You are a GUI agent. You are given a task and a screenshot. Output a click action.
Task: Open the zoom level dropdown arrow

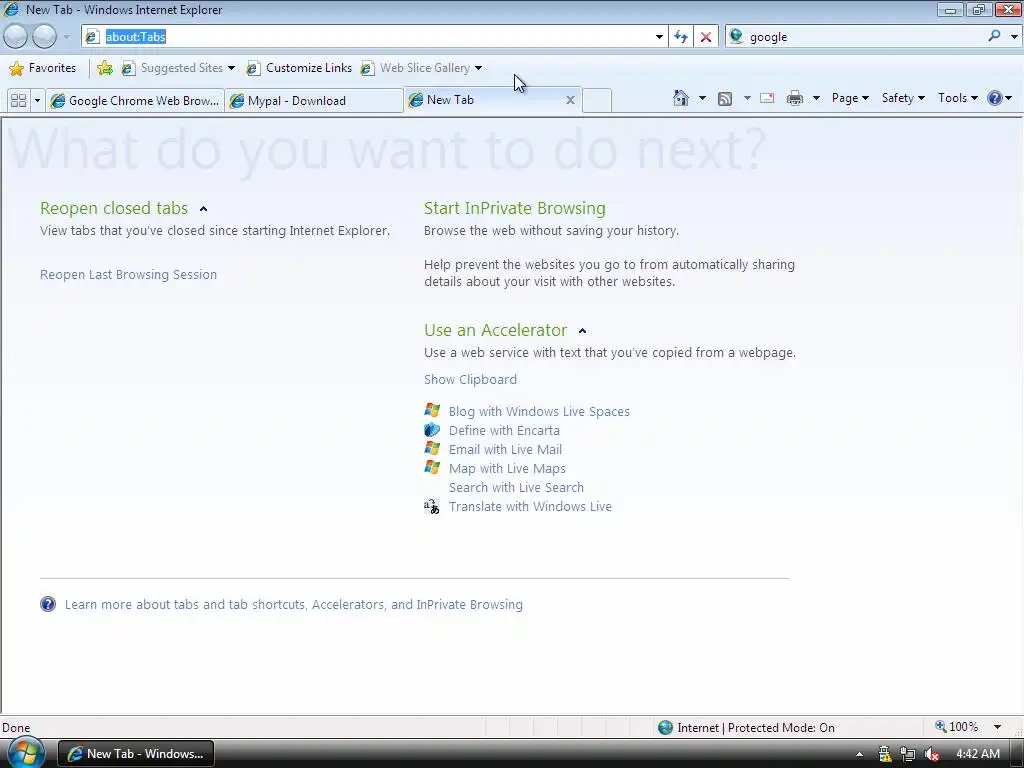(997, 728)
